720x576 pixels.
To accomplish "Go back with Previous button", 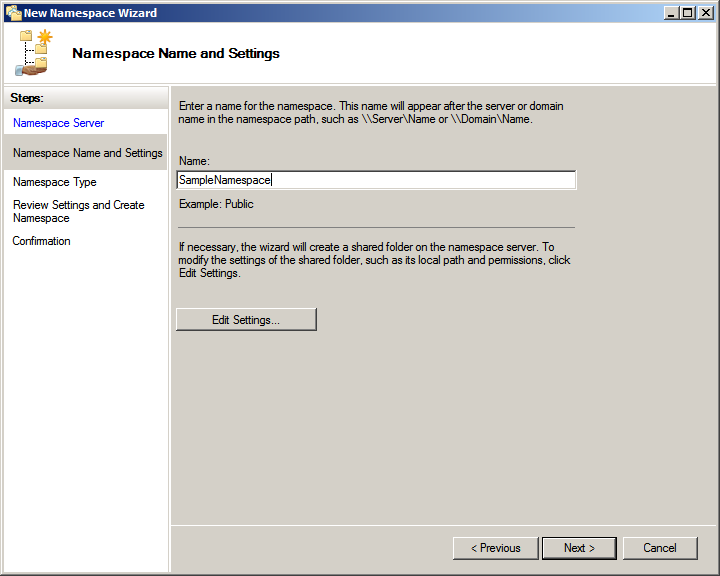I will 495,548.
